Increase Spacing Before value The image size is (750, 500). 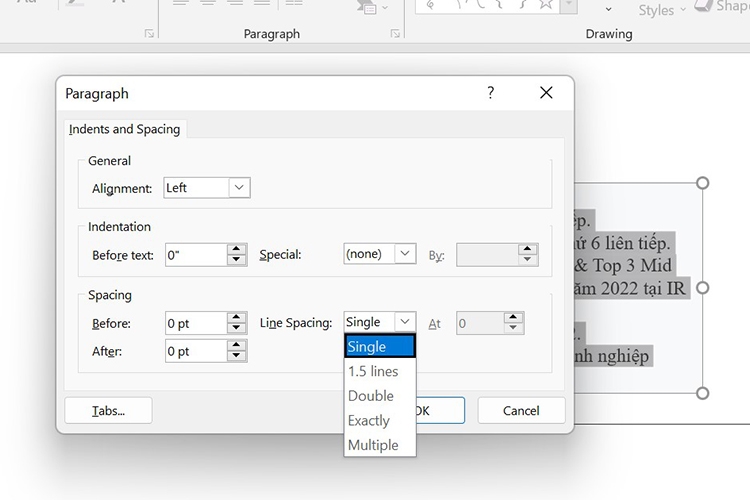pos(236,318)
